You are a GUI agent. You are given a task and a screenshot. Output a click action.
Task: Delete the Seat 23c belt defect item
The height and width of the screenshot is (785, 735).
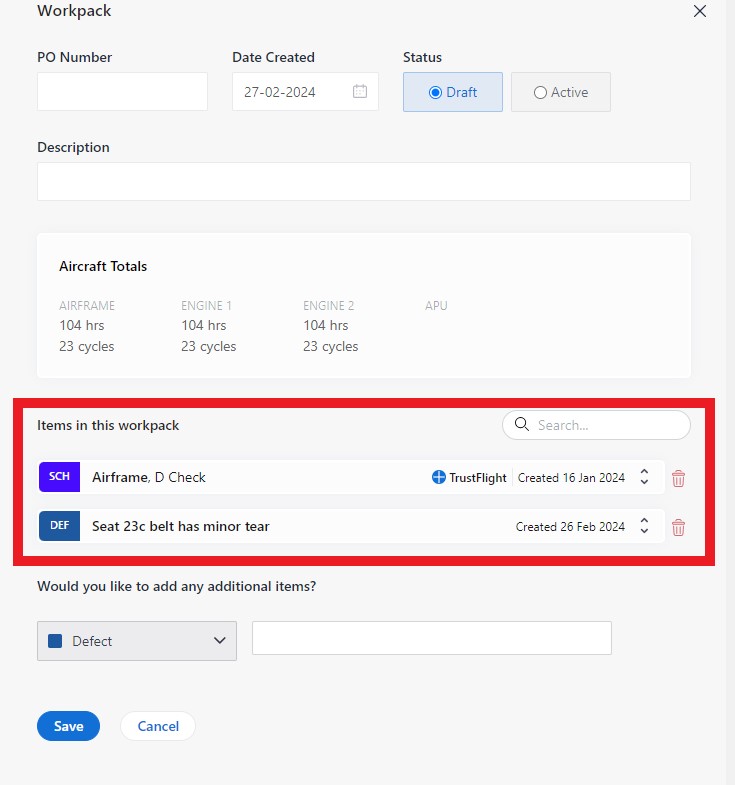point(679,527)
